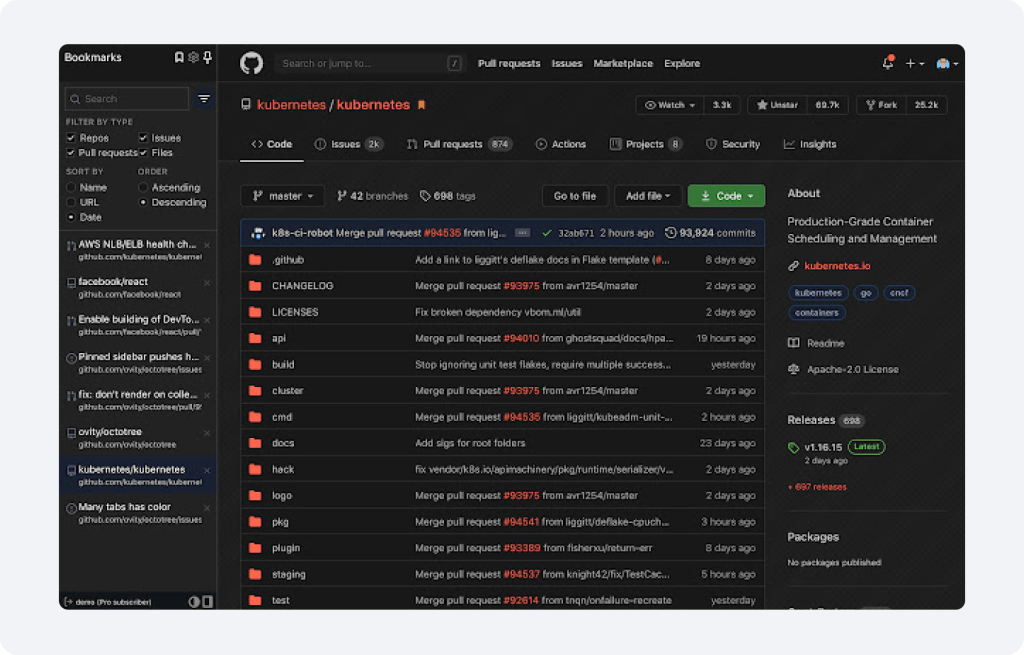Click the v1.16.15 release tag icon
Image resolution: width=1024 pixels, height=655 pixels.
793,447
